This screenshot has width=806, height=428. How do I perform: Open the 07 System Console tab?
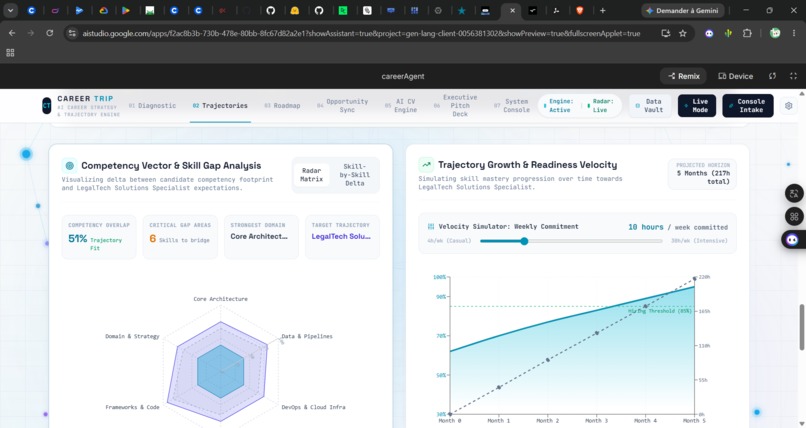[511, 105]
